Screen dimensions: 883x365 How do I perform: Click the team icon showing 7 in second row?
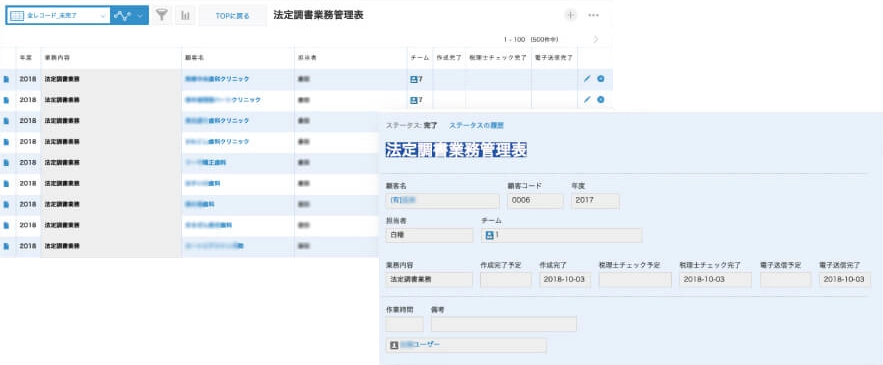pos(414,100)
